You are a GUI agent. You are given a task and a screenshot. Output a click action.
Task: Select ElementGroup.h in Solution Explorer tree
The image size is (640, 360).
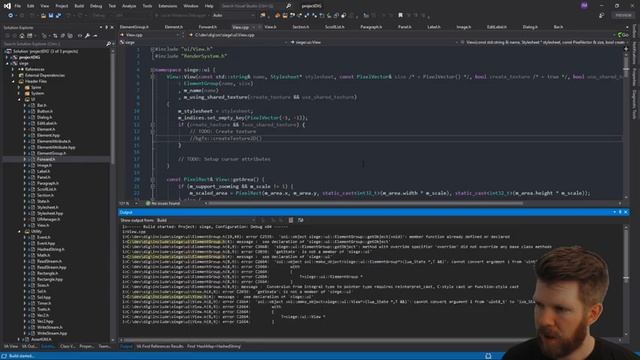51,153
